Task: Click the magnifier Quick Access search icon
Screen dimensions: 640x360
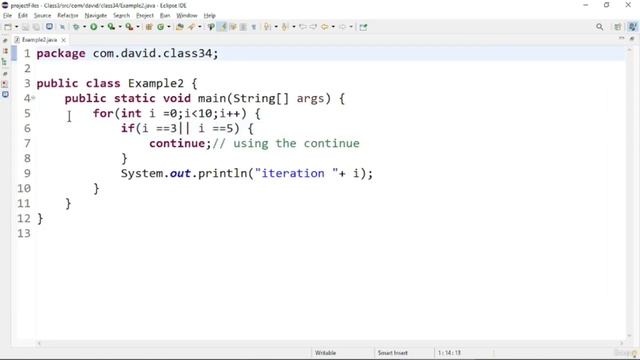Action: tap(599, 27)
